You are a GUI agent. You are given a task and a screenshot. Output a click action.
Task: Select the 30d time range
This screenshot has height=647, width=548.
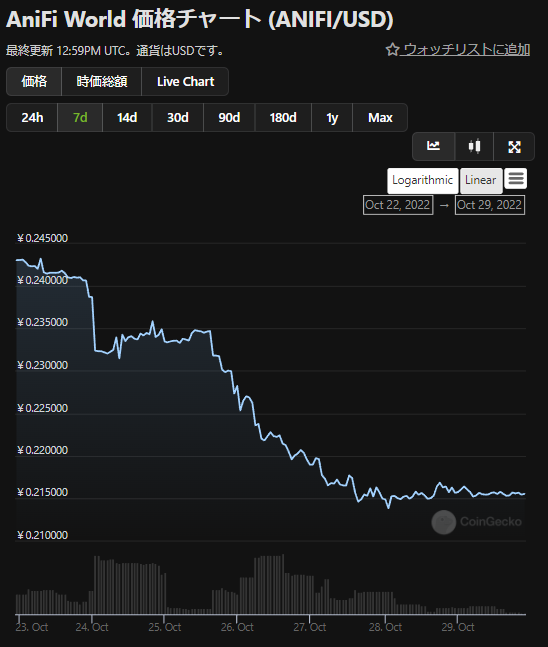[178, 118]
